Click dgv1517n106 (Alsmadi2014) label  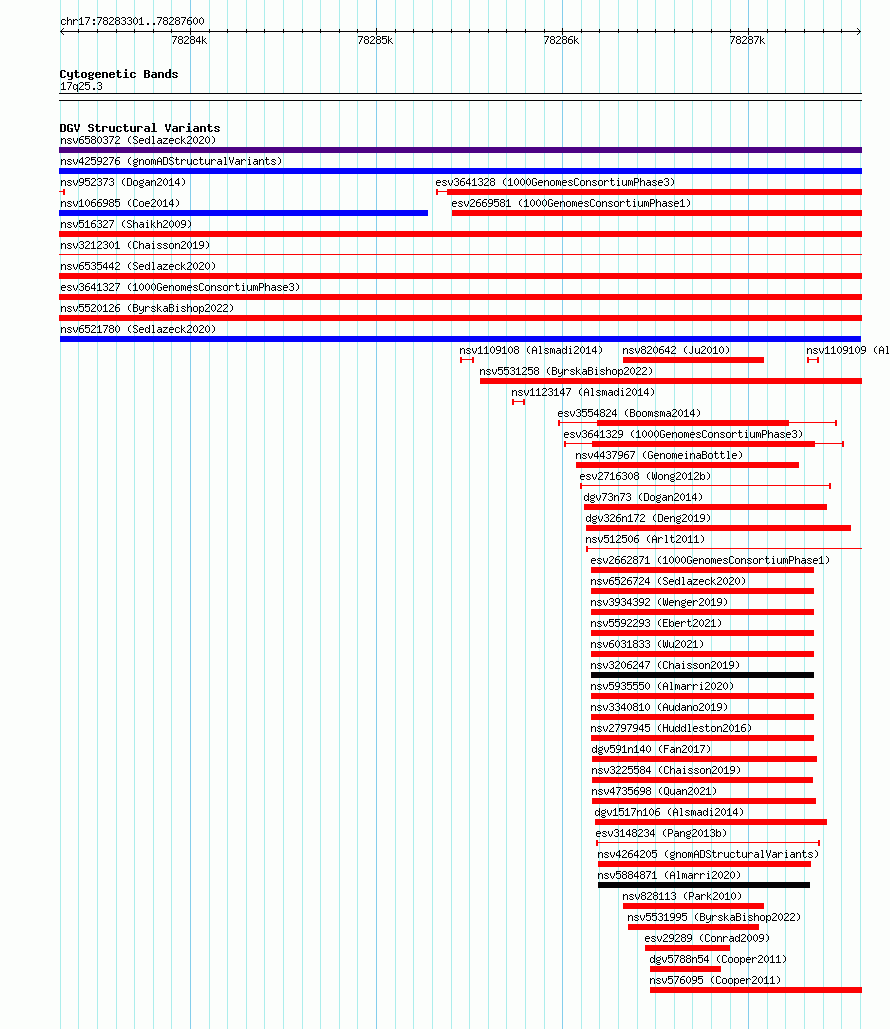[x=669, y=812]
